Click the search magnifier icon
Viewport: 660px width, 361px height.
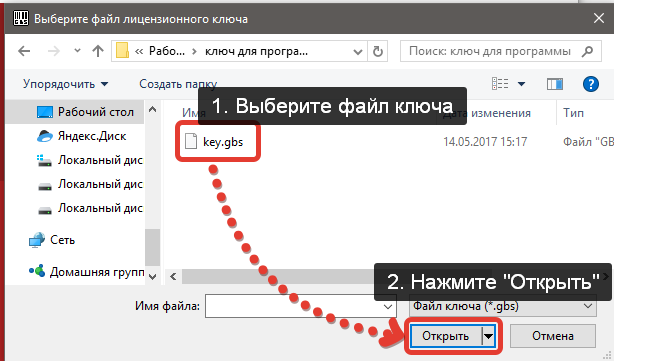(x=588, y=51)
